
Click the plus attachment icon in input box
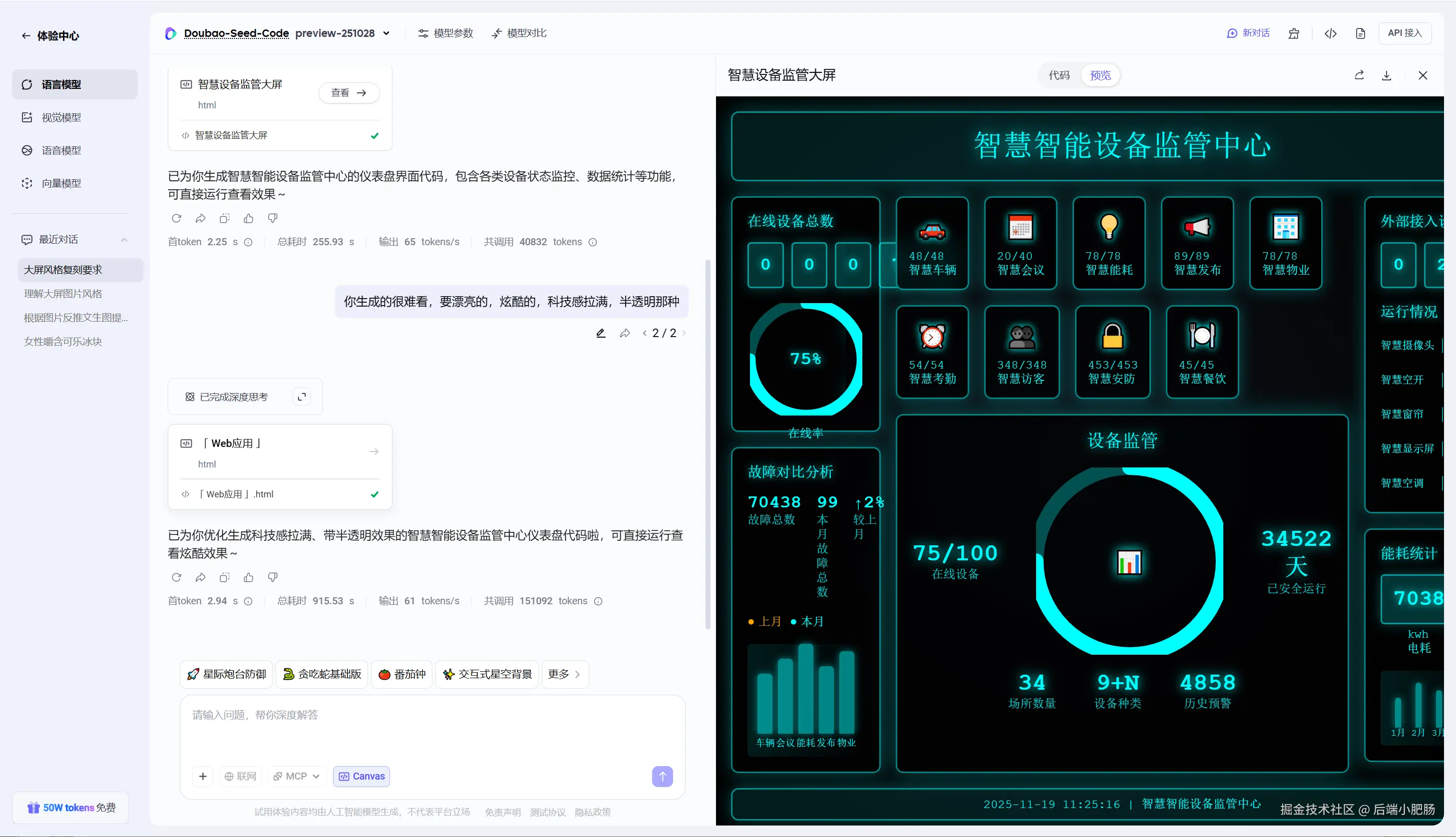pos(203,777)
